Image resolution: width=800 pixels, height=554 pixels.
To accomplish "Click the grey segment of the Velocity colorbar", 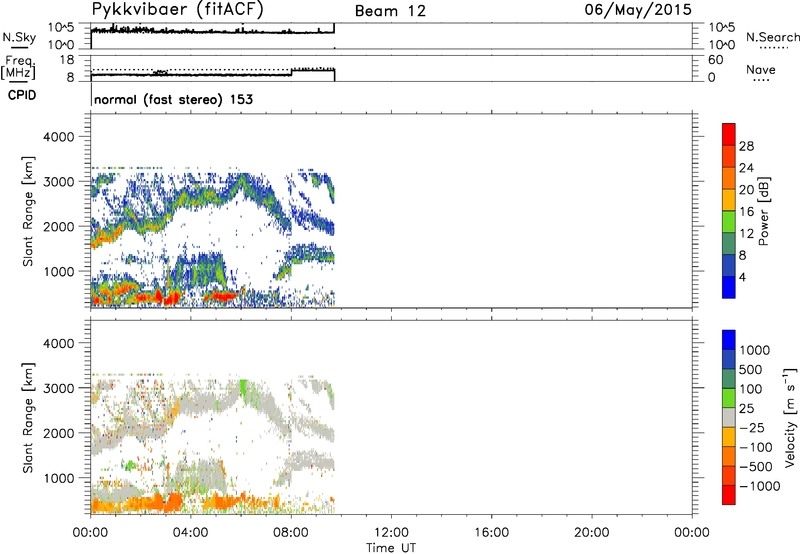I will (729, 418).
